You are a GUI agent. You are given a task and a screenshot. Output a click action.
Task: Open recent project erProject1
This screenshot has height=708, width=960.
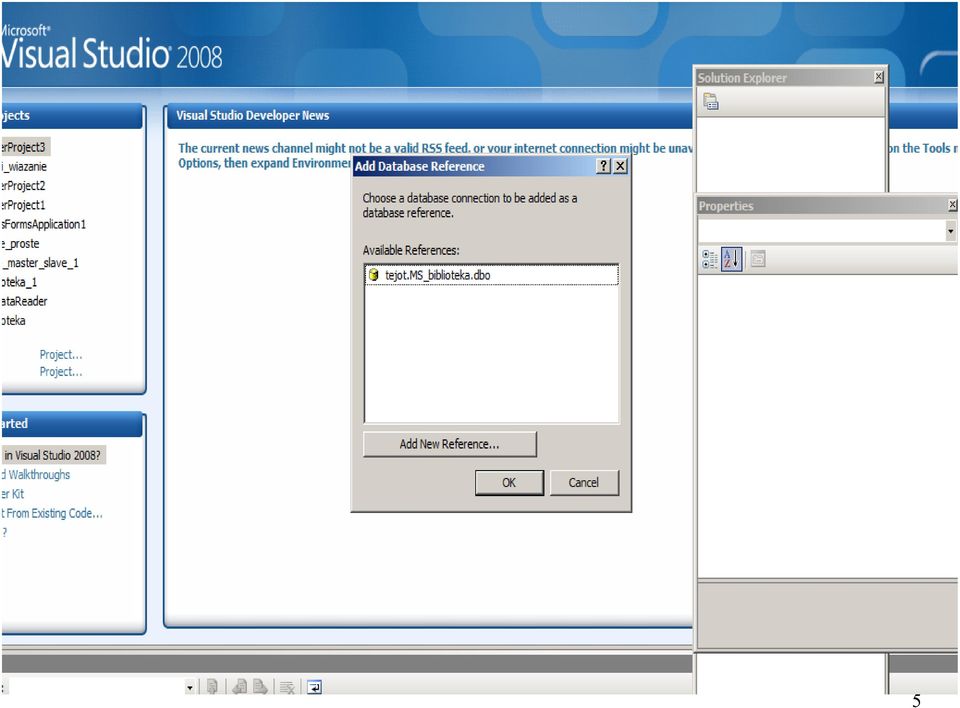(23, 205)
